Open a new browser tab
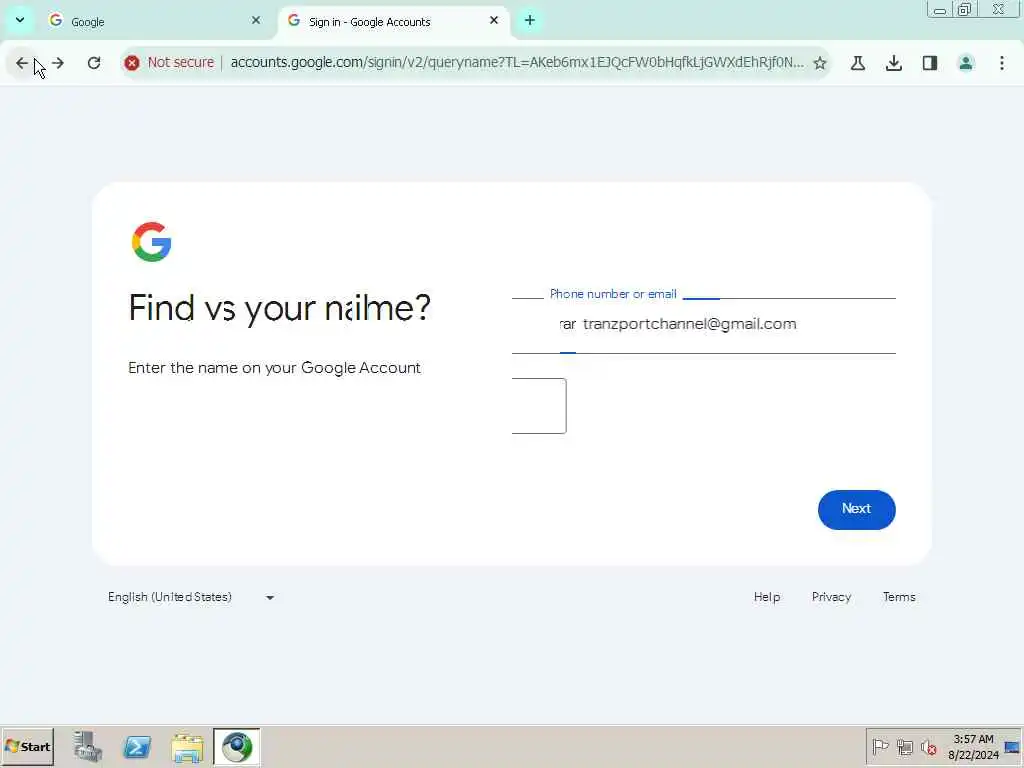This screenshot has width=1024, height=768. [x=530, y=21]
